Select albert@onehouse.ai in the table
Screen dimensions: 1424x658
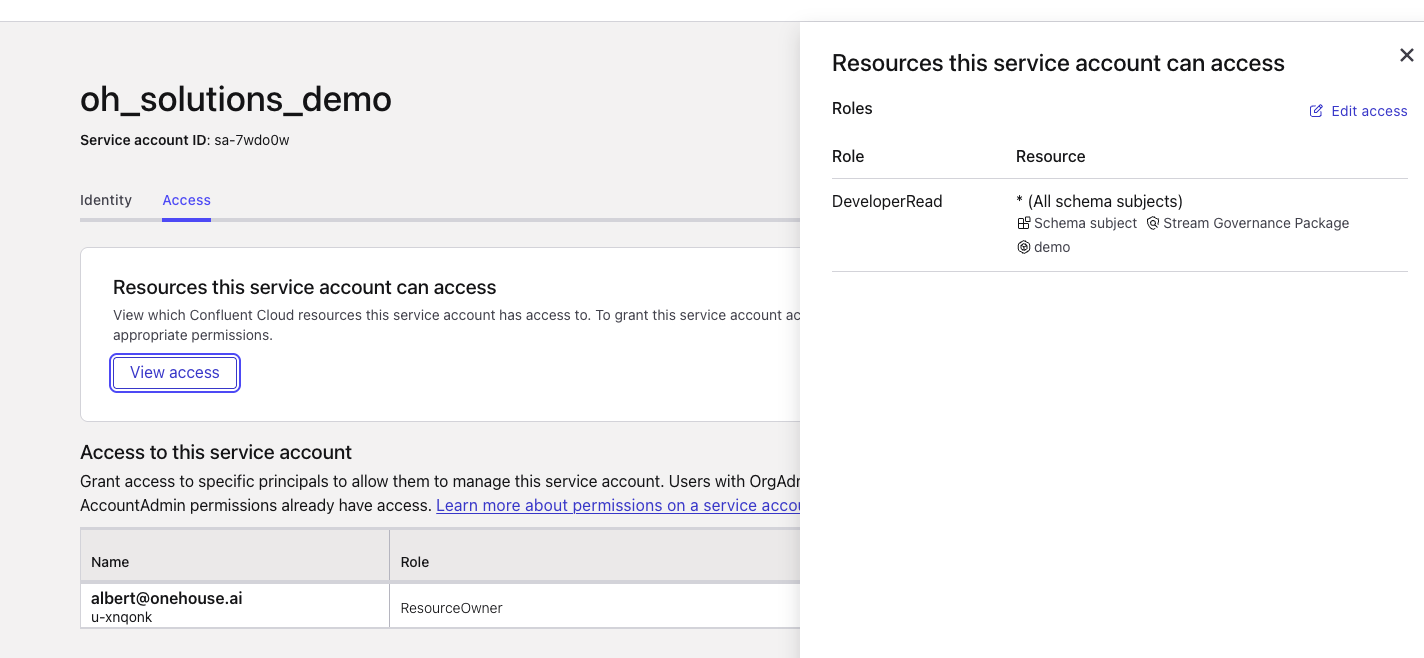(x=167, y=598)
